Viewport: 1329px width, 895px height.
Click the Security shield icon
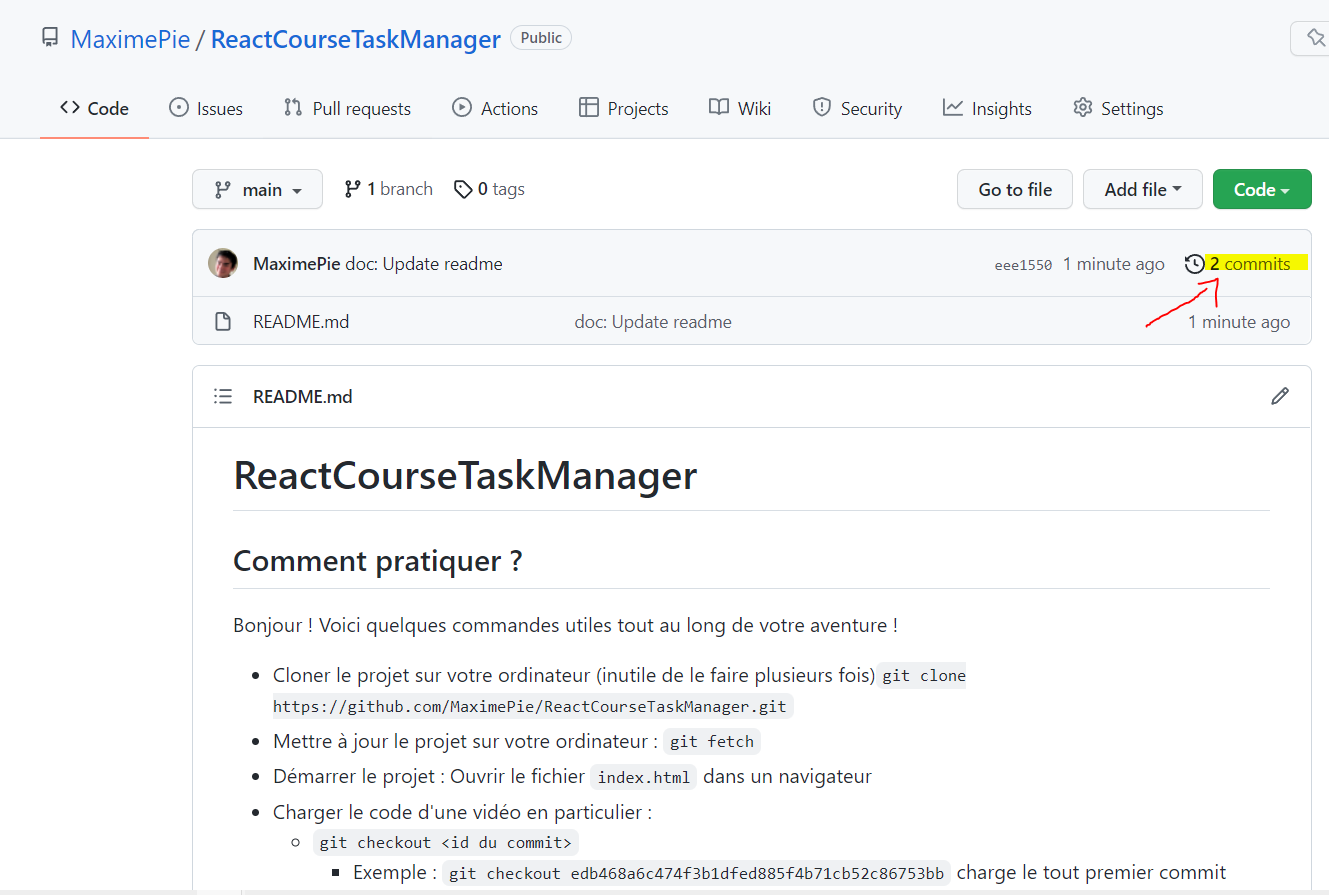click(x=821, y=107)
